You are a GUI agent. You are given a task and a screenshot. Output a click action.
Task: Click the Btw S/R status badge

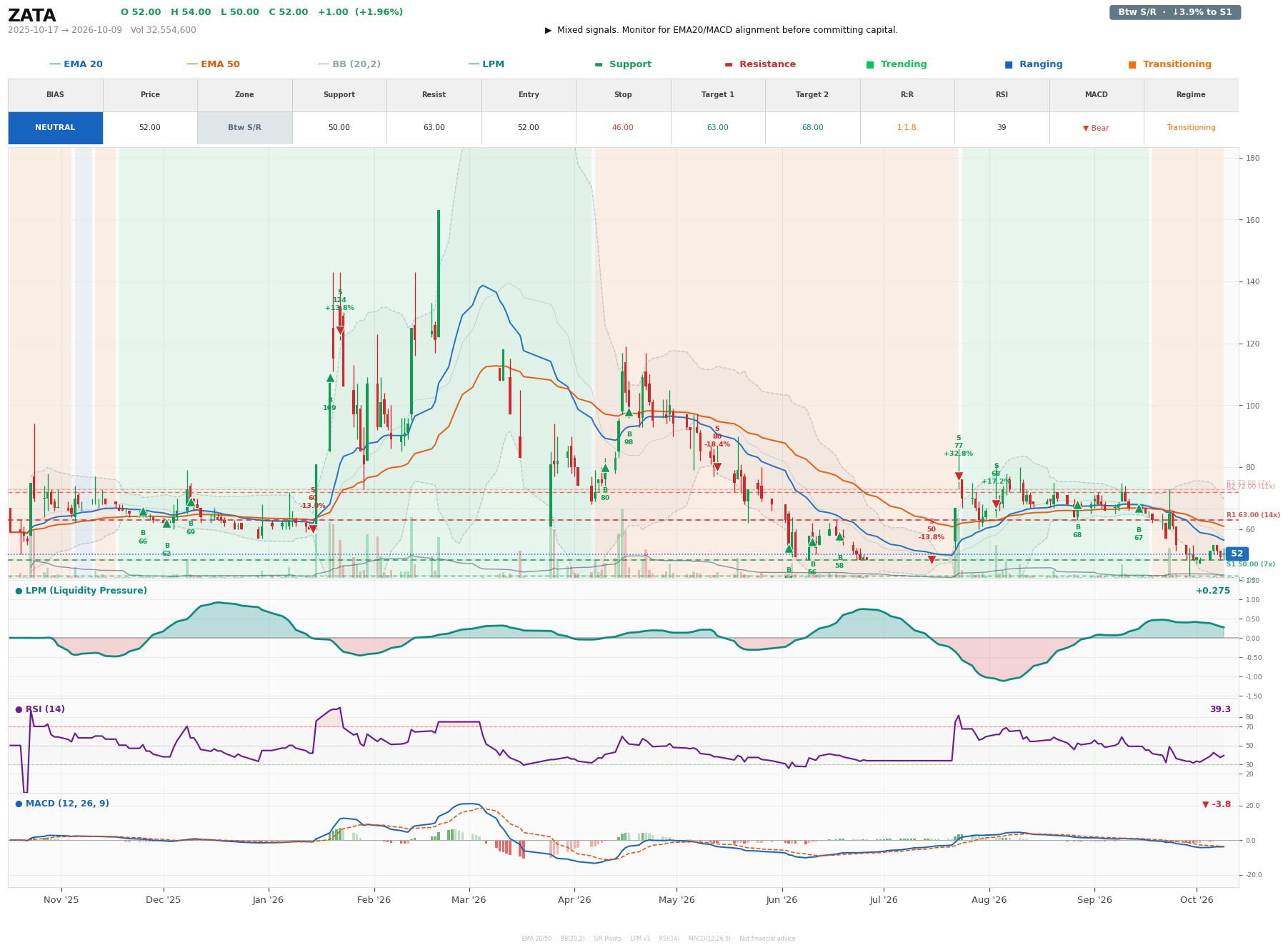click(x=1175, y=12)
